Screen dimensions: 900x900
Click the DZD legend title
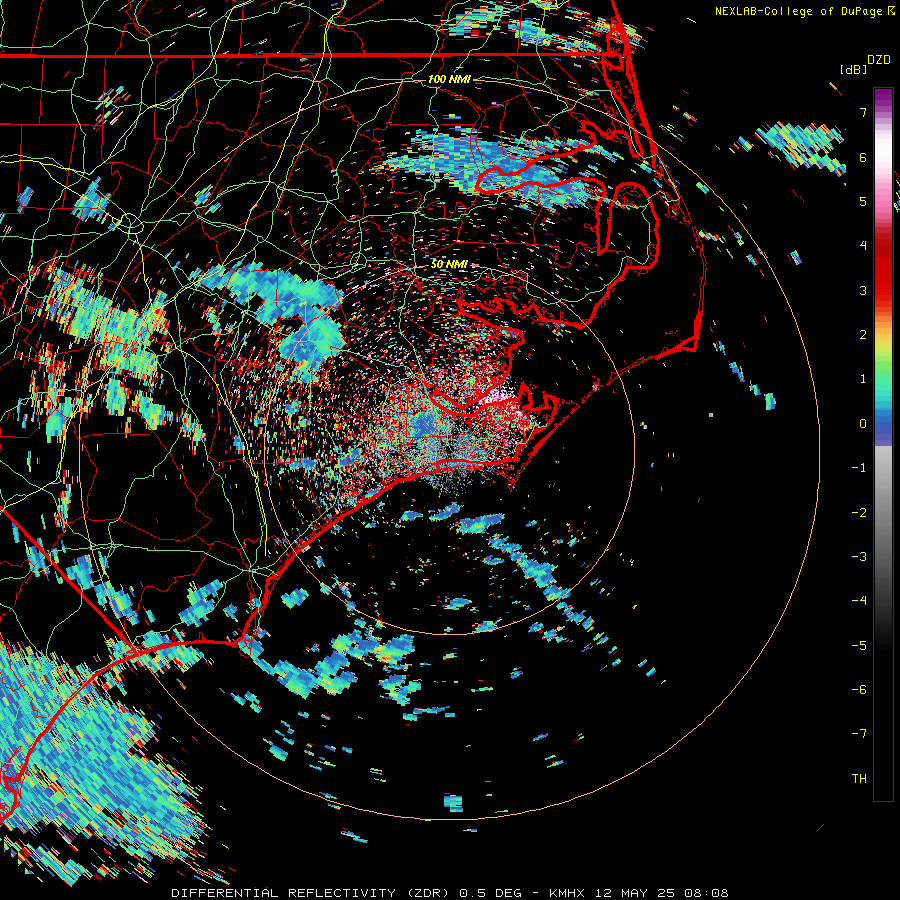879,60
